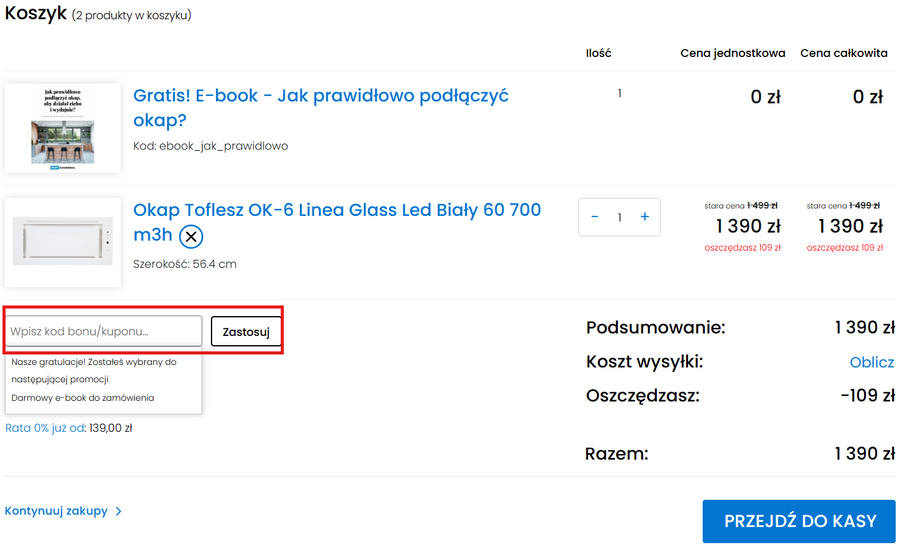Decrease Okap quantity with minus button

pyautogui.click(x=595, y=217)
